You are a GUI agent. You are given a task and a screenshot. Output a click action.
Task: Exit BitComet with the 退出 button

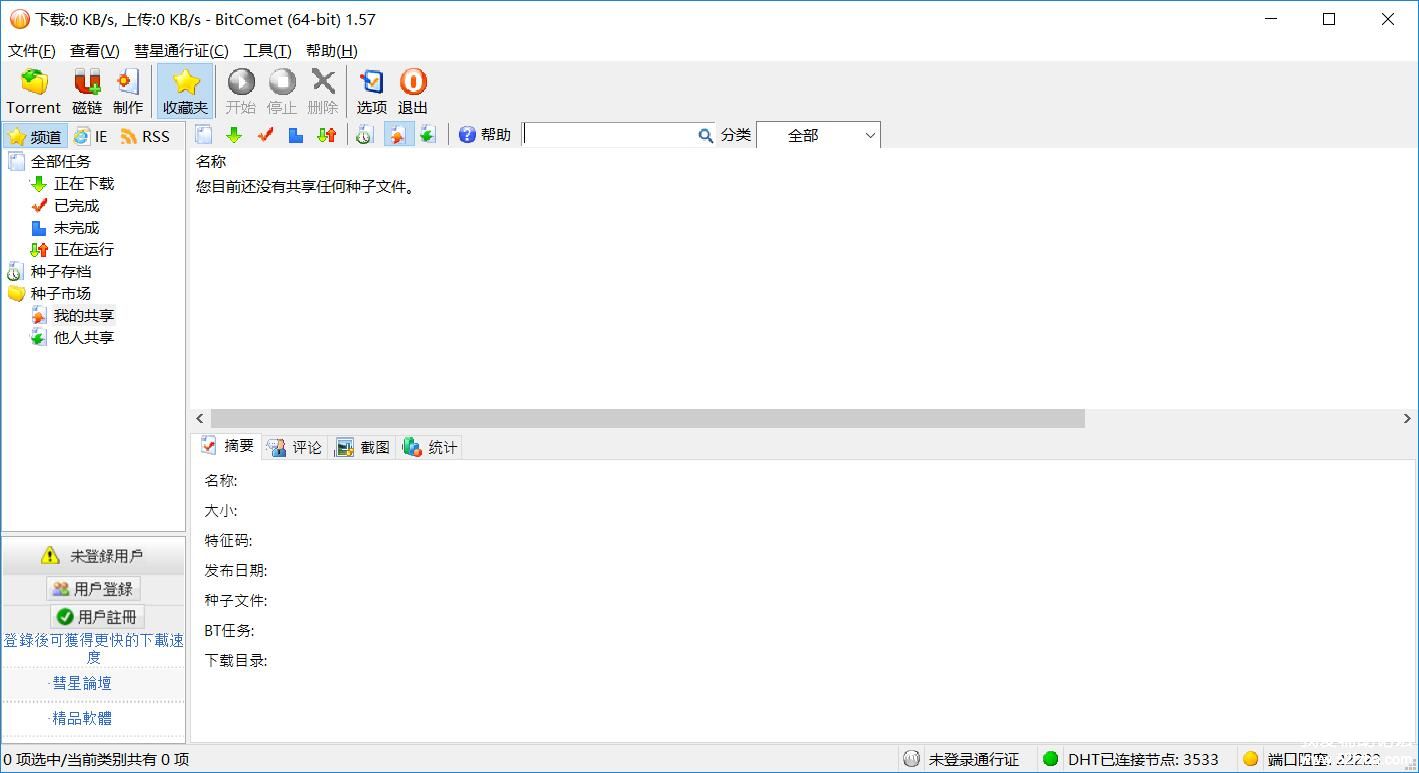point(413,92)
